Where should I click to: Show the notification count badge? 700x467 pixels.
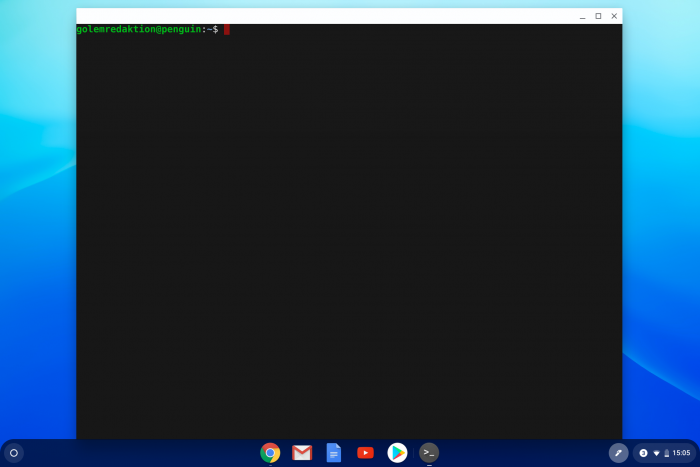[x=643, y=453]
